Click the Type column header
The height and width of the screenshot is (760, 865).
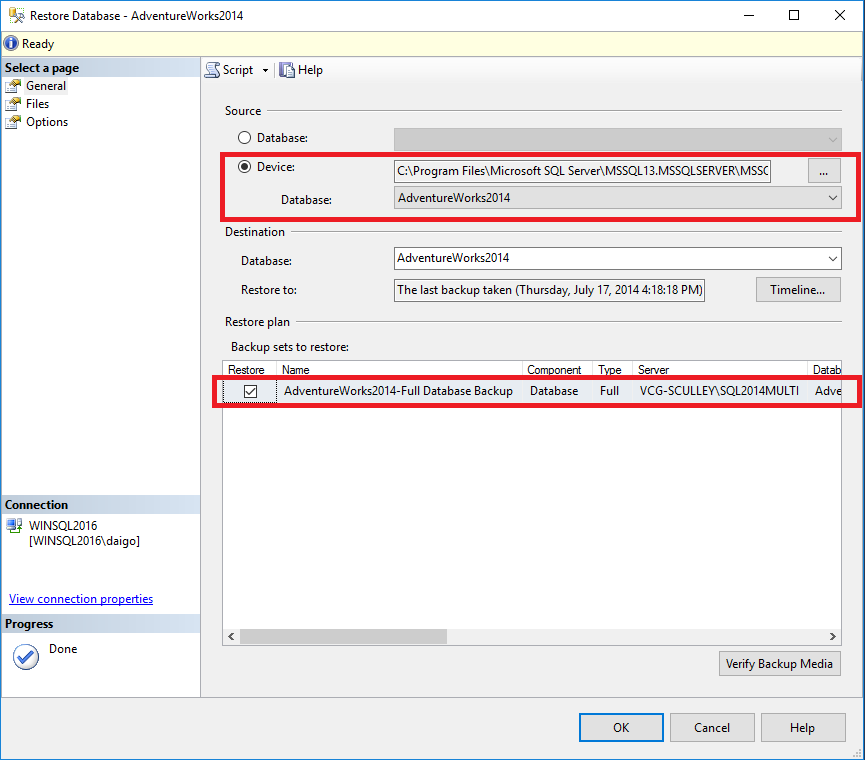(x=610, y=370)
